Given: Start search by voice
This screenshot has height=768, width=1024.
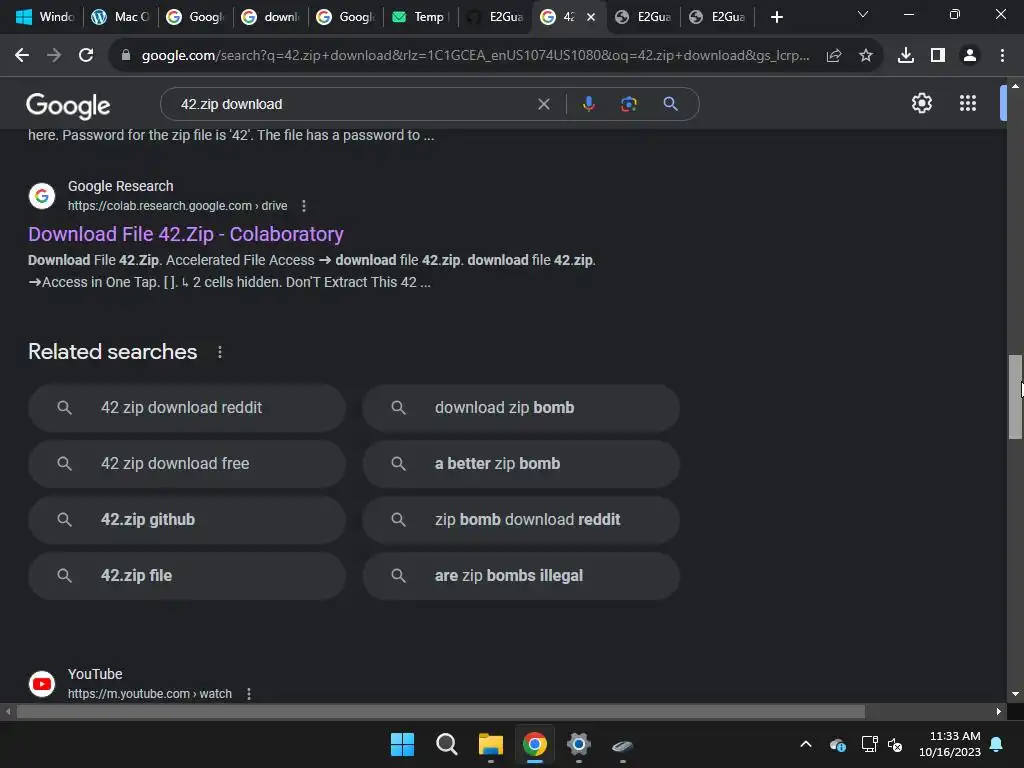Looking at the screenshot, I should coord(588,104).
